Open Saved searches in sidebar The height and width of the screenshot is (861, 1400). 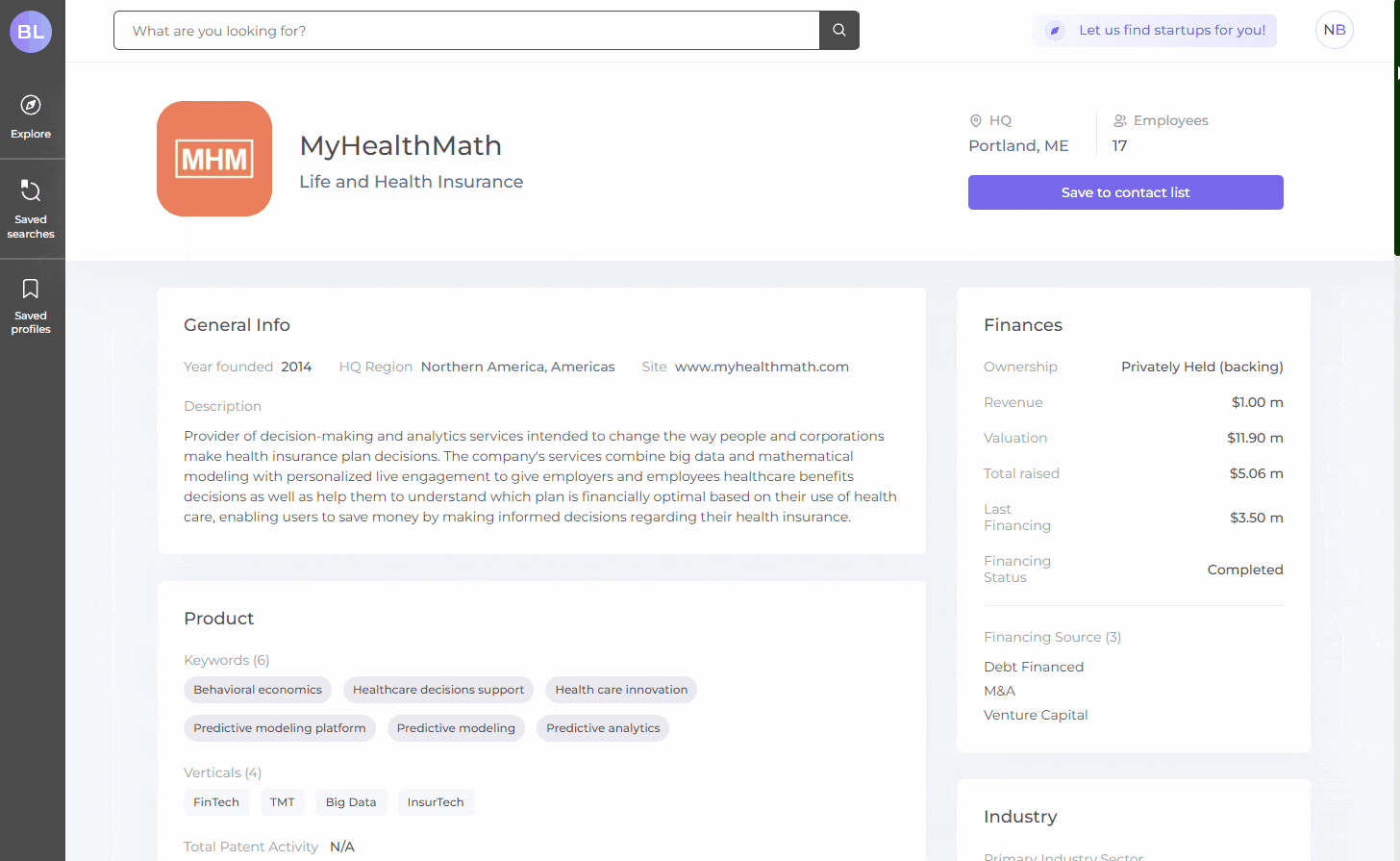tap(31, 209)
